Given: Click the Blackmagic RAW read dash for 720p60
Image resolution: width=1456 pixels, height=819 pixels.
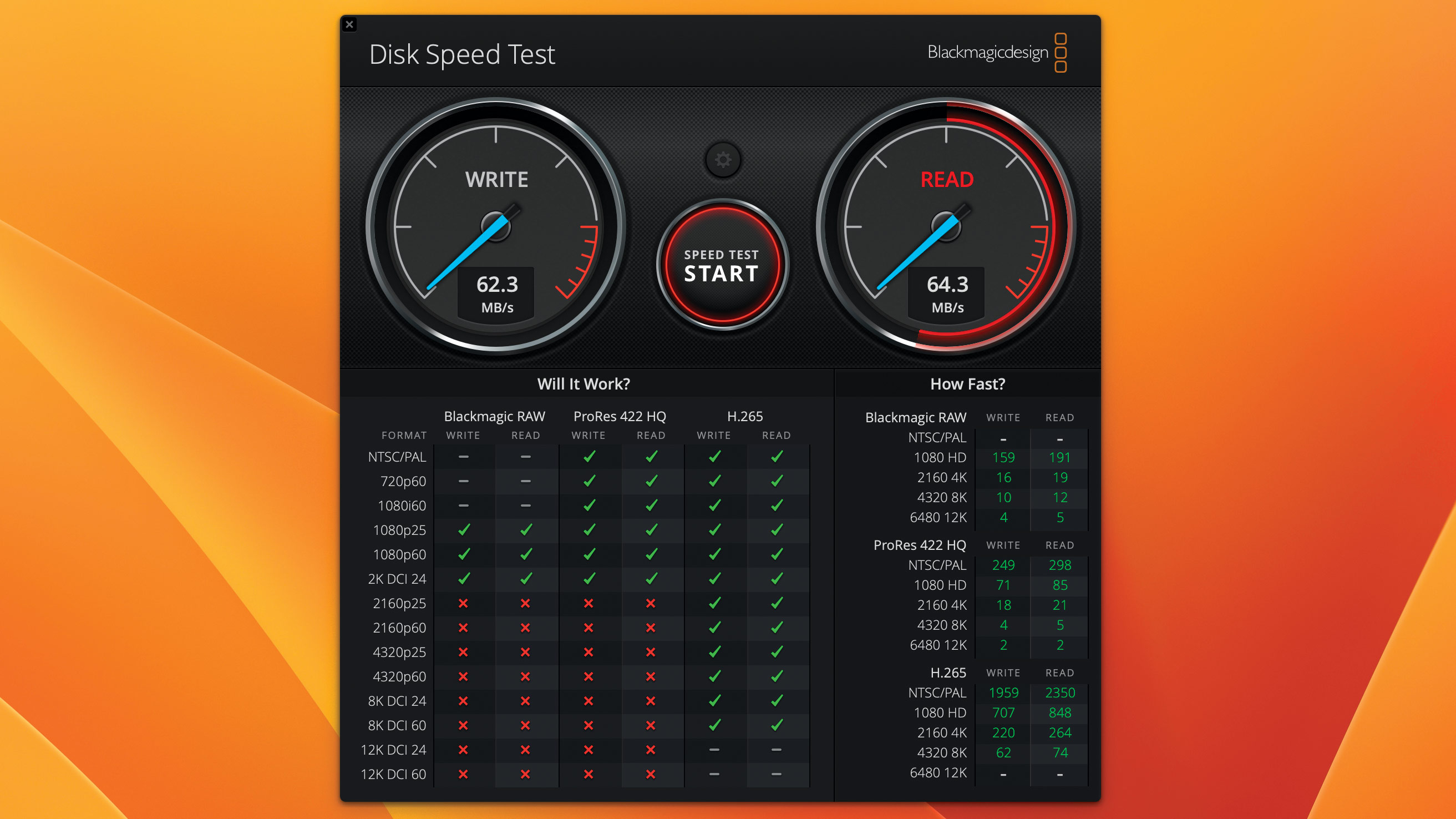Looking at the screenshot, I should tap(526, 481).
